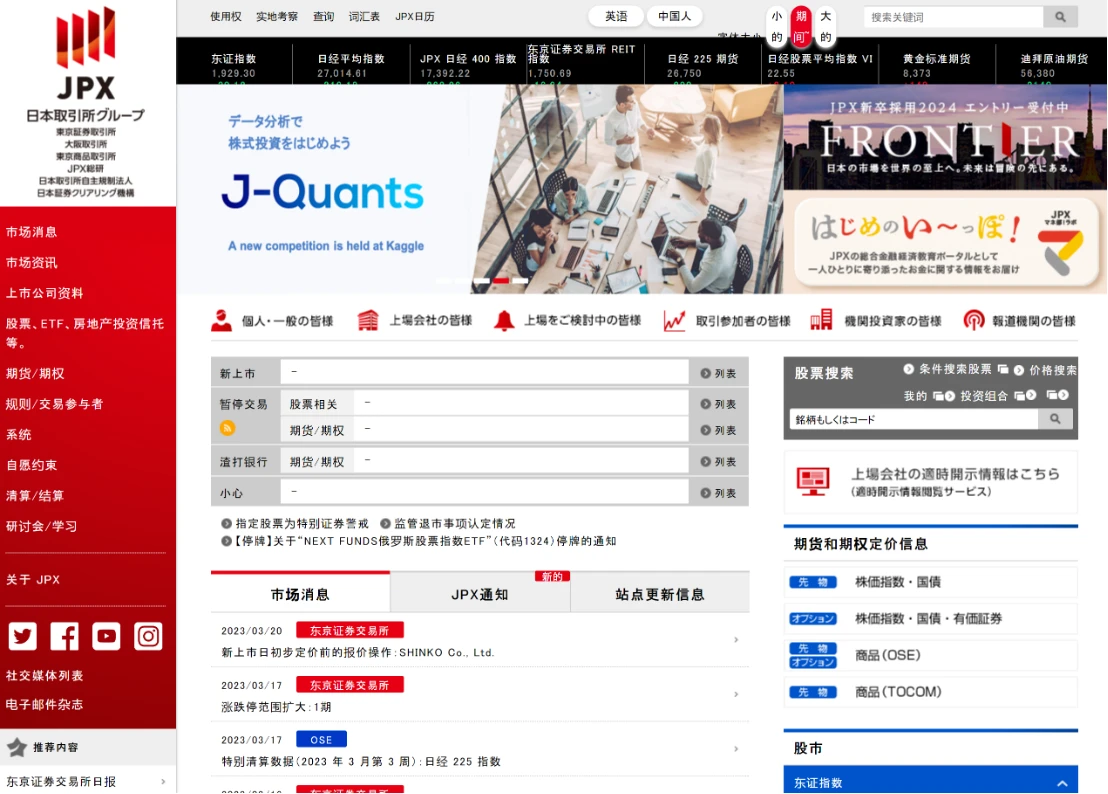The width and height of the screenshot is (1108, 794).
Task: Open the NEXT FUNDS ETF 停牌 notice
Action: 425,541
